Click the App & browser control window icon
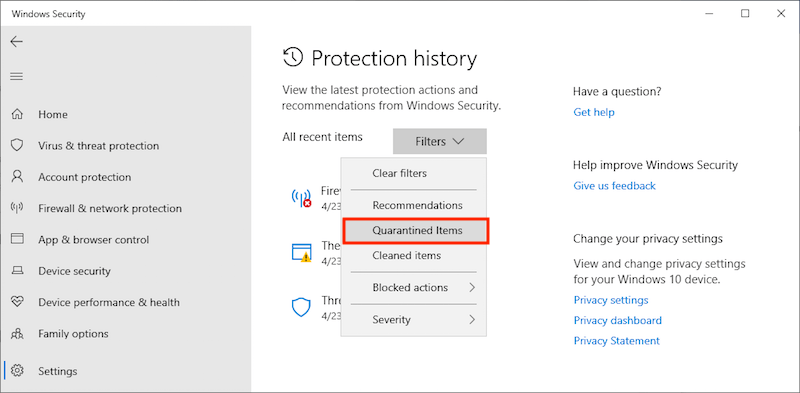 point(17,239)
